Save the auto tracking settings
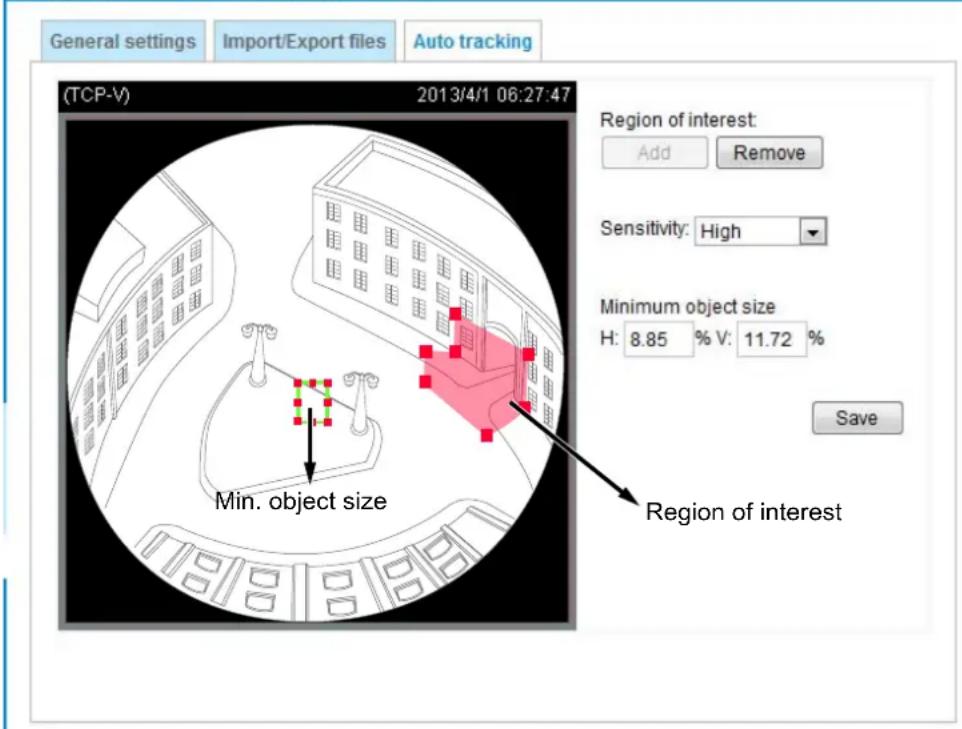This screenshot has height=729, width=962. 857,418
